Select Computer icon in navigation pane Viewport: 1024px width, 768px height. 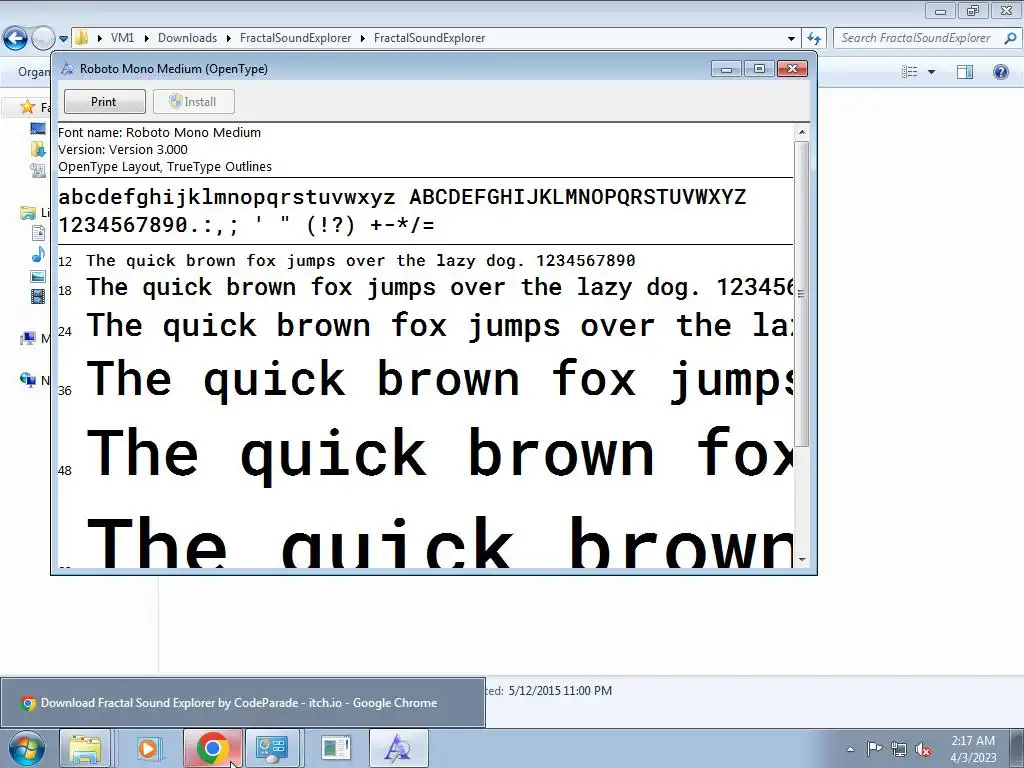(x=27, y=338)
